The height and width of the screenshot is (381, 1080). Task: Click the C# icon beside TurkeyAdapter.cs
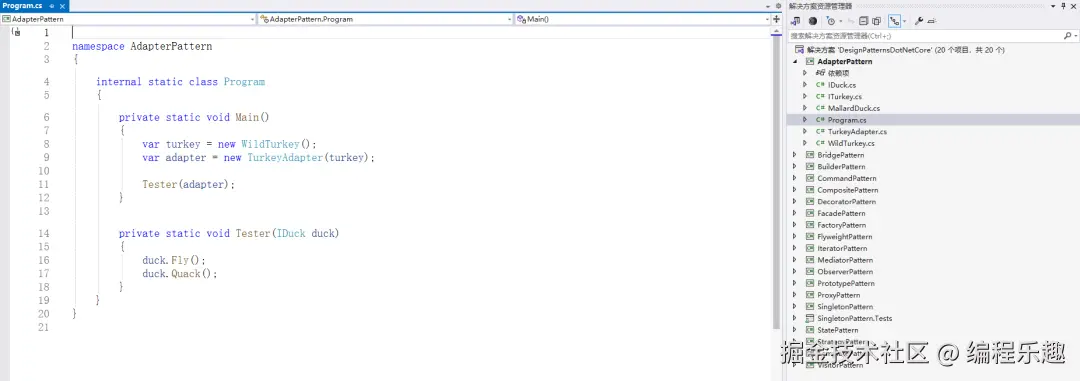[x=820, y=132]
